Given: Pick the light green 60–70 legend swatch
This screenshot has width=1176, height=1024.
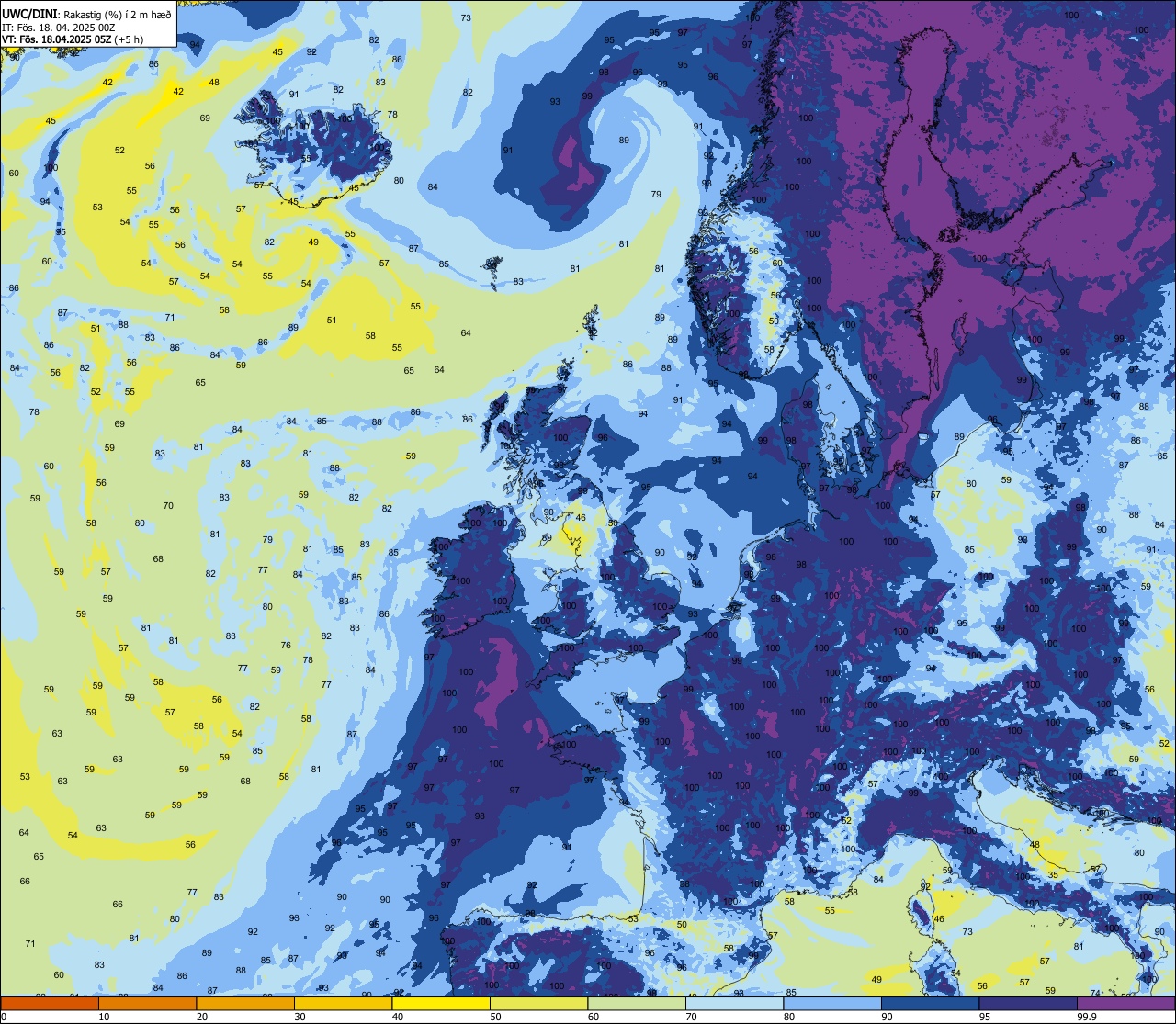Looking at the screenshot, I should coord(637,1003).
